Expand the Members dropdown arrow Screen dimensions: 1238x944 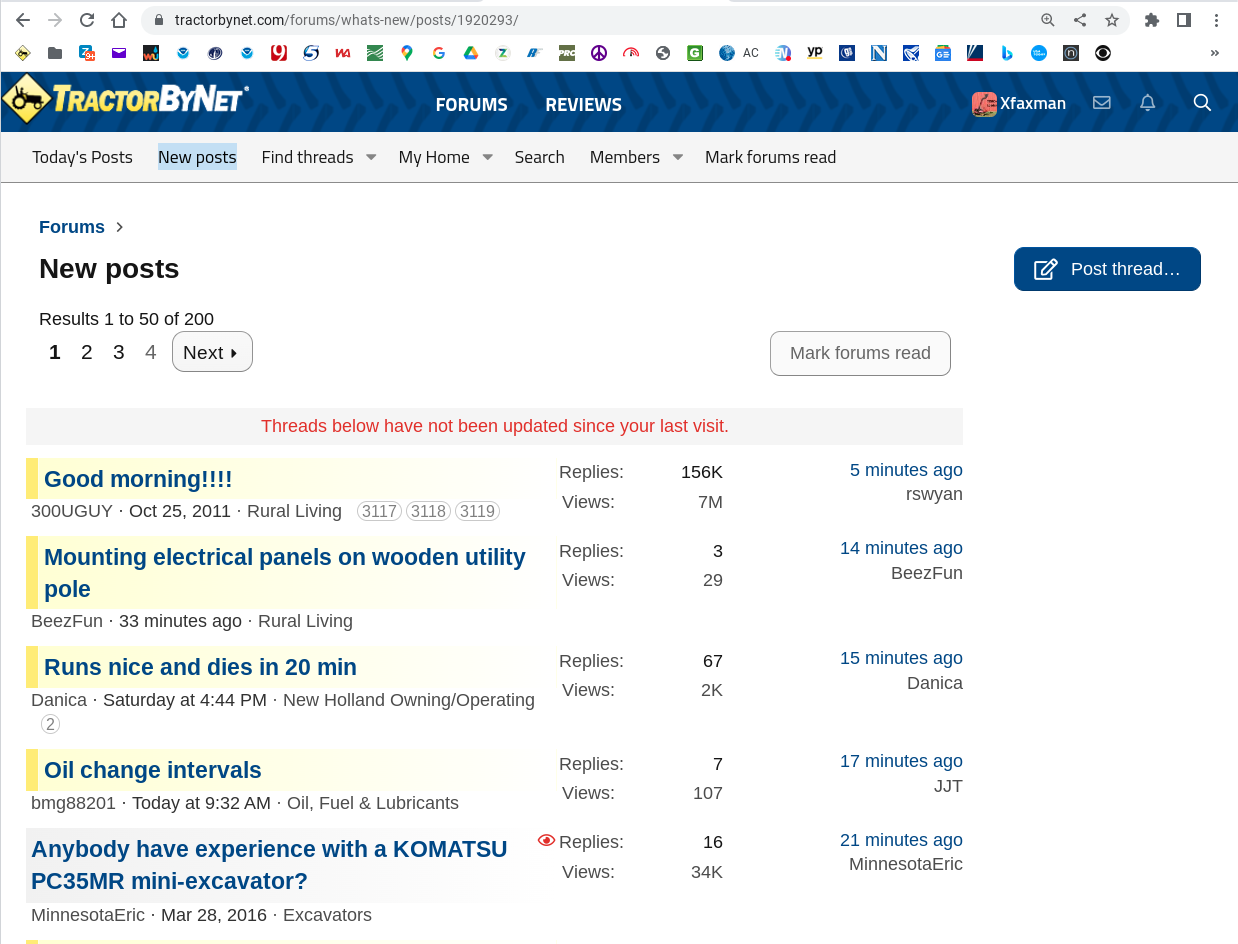(x=677, y=157)
